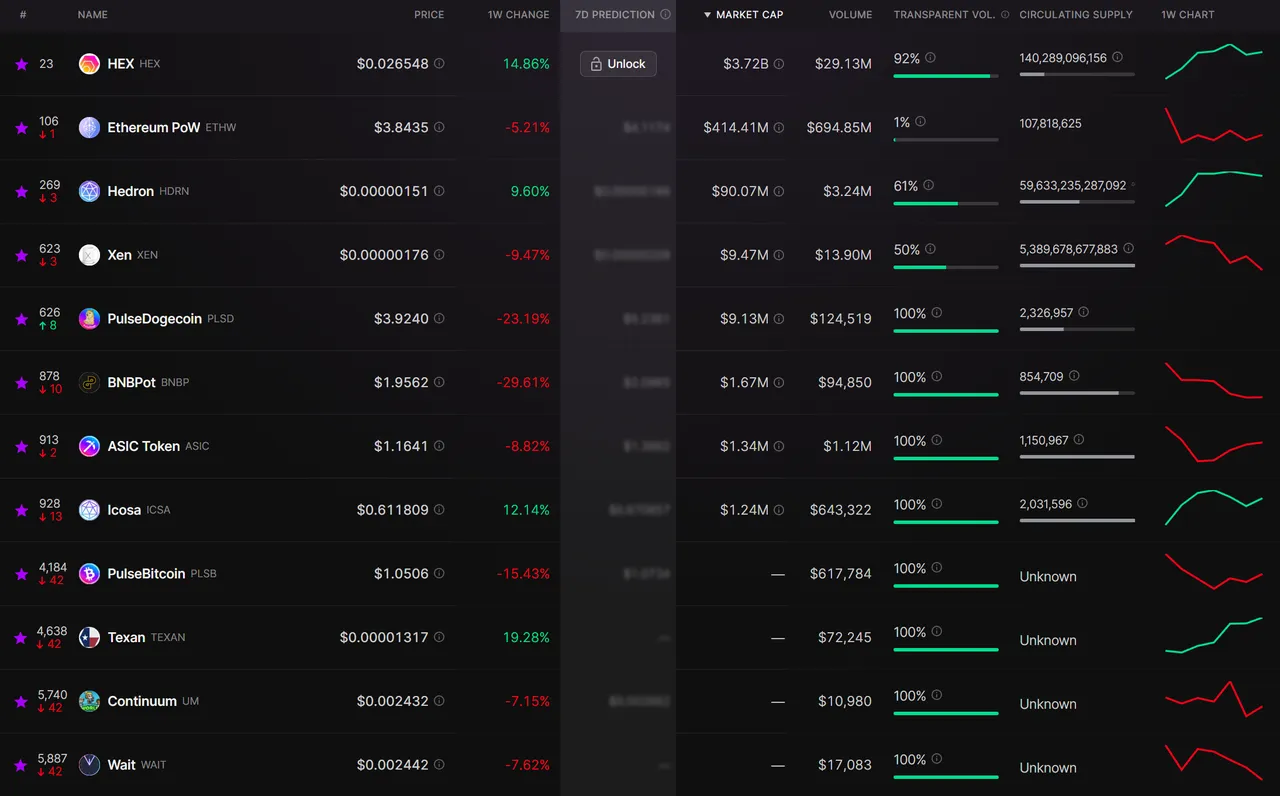Click the Hedron circulating supply bar
This screenshot has height=796, width=1280.
[x=1077, y=202]
